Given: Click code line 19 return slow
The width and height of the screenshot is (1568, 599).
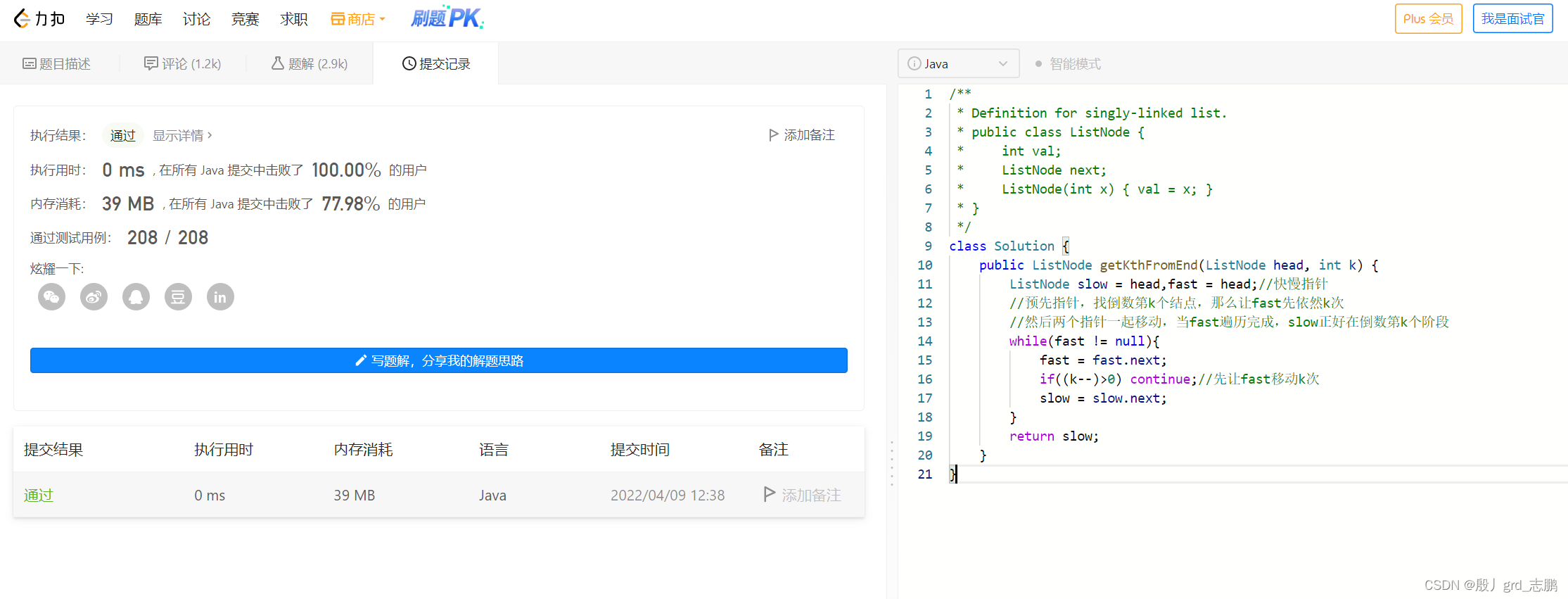Looking at the screenshot, I should 1054,436.
